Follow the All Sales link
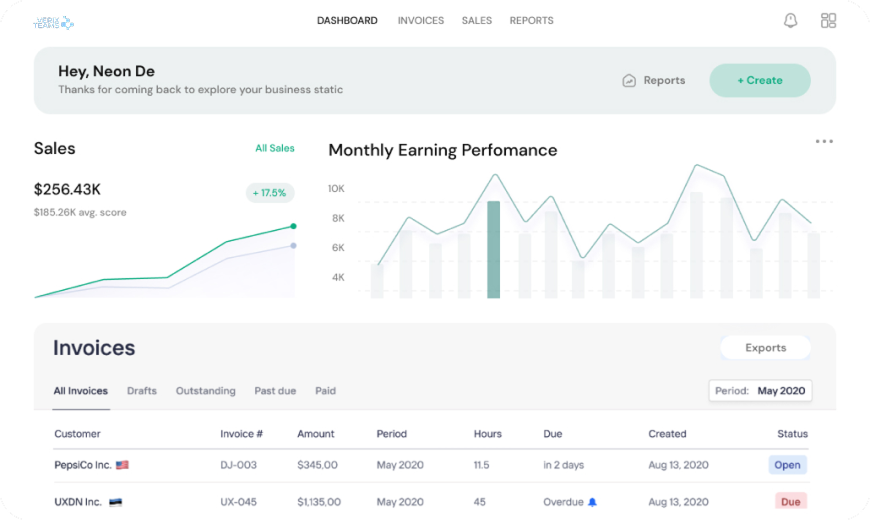Screen dimensions: 870x520 coord(274,148)
